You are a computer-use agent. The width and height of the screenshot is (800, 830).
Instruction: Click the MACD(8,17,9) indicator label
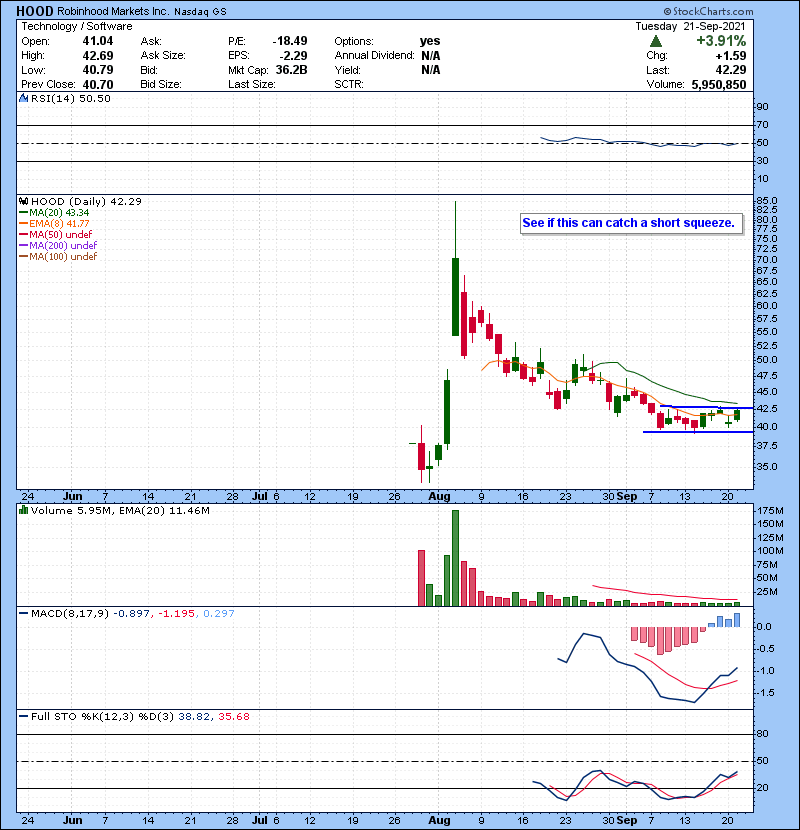tap(70, 614)
